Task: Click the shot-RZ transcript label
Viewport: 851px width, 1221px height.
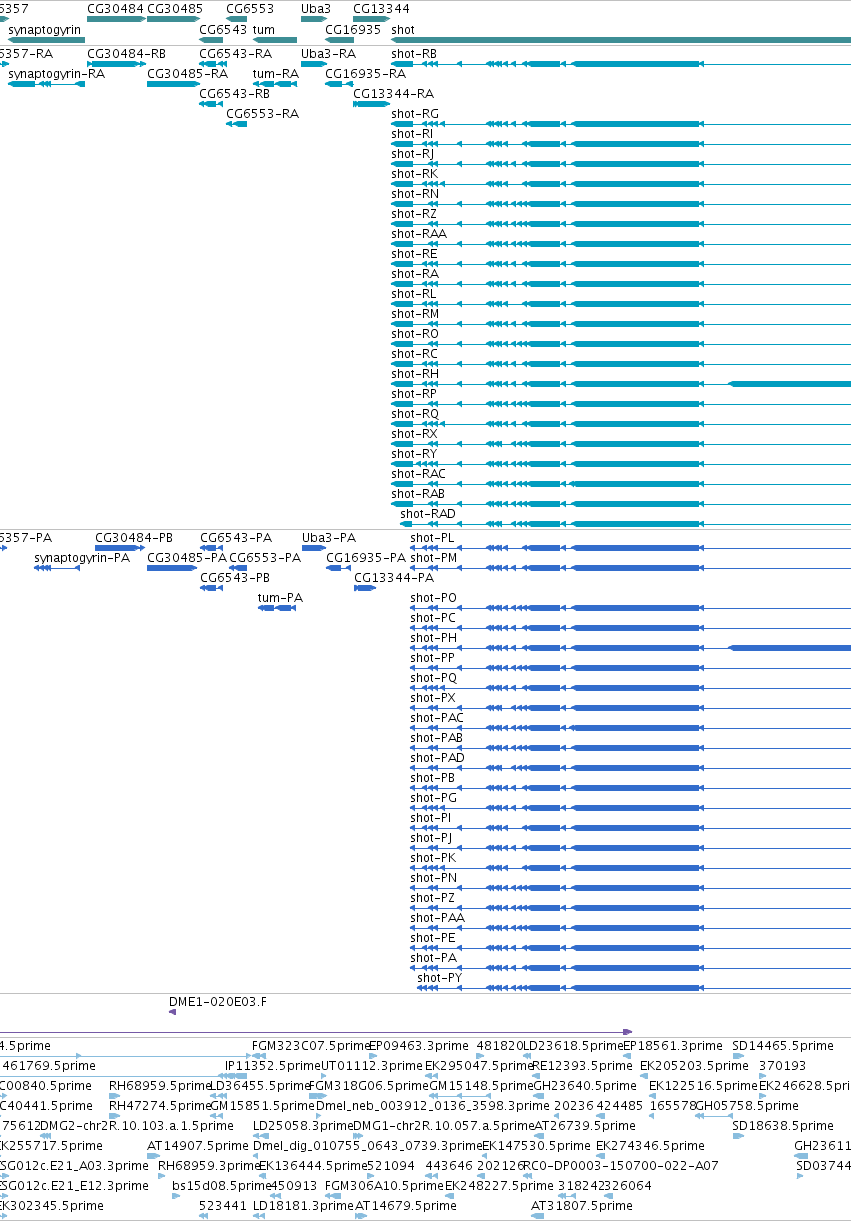Action: (x=414, y=214)
